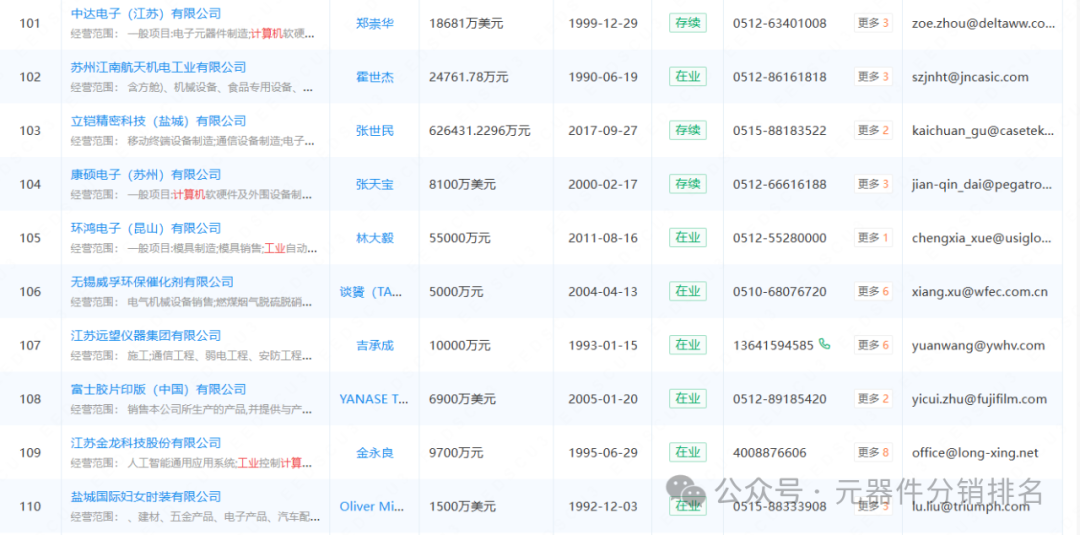Click the 在业 status tag in row 102
Image resolution: width=1080 pixels, height=535 pixels.
click(x=687, y=76)
